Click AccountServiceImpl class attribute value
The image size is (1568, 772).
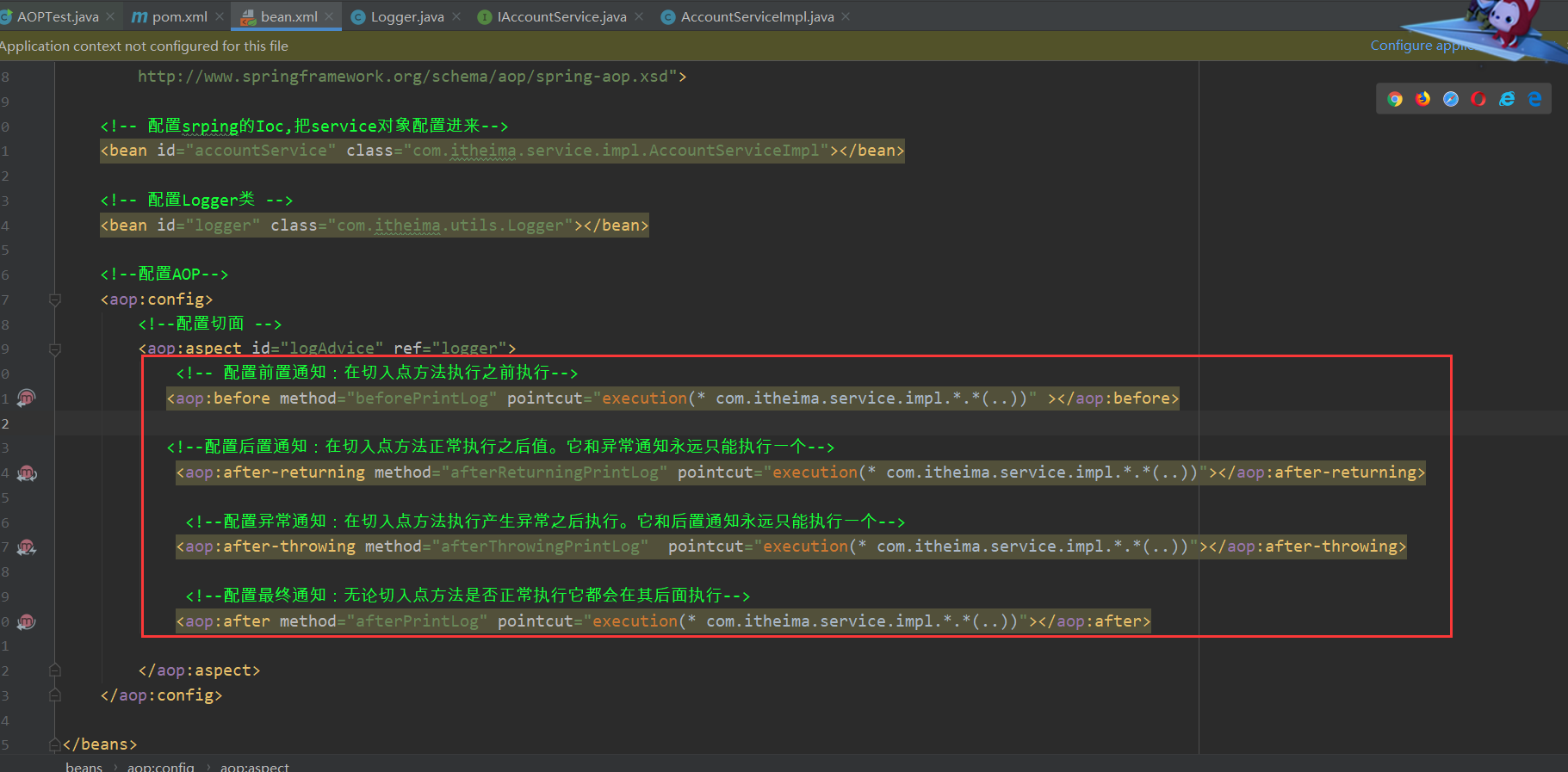tap(616, 151)
